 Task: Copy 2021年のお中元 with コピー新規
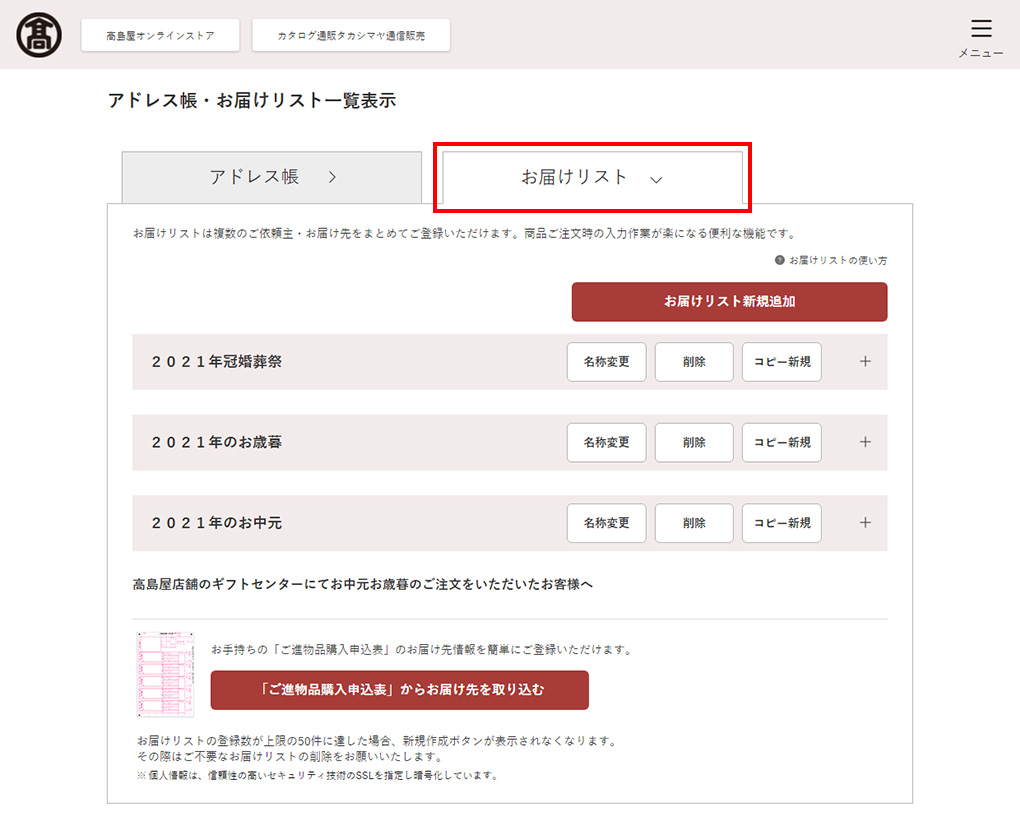782,523
